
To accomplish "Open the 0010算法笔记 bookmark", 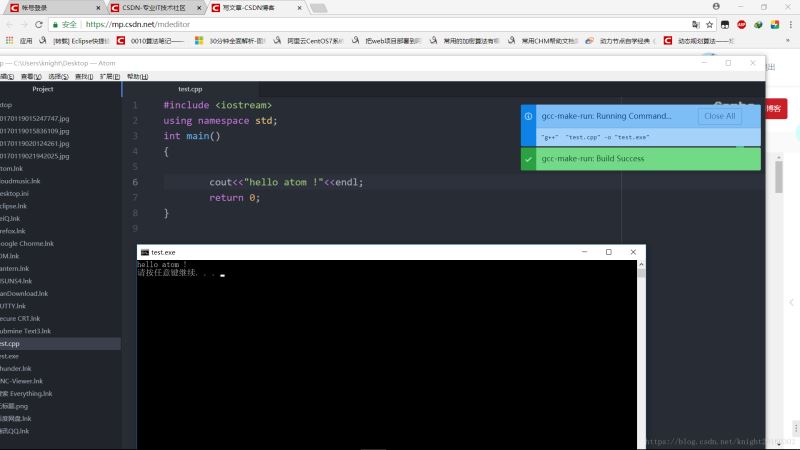I will (x=152, y=41).
